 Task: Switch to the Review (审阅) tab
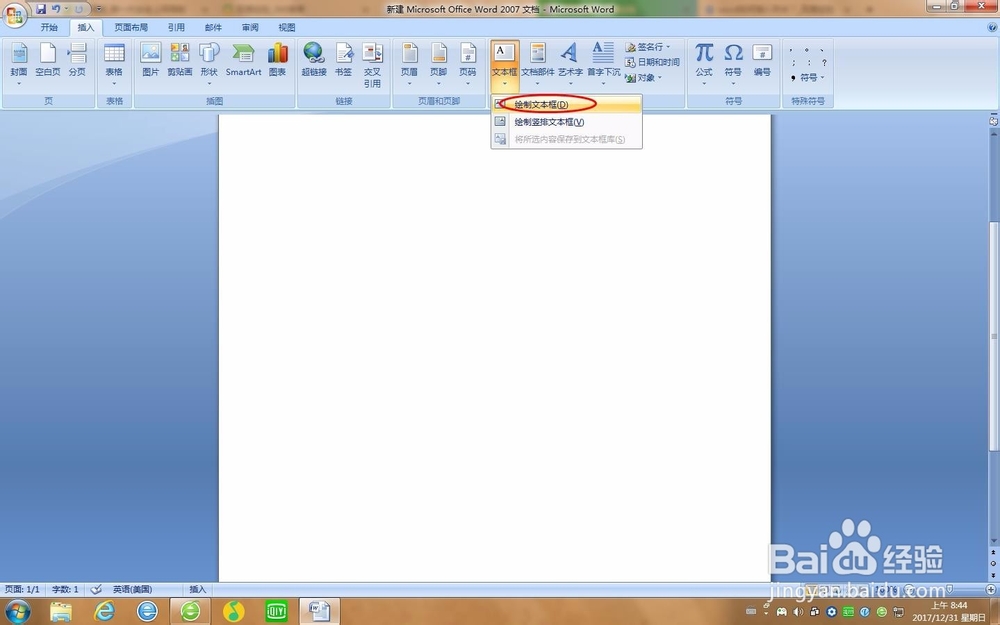click(250, 27)
